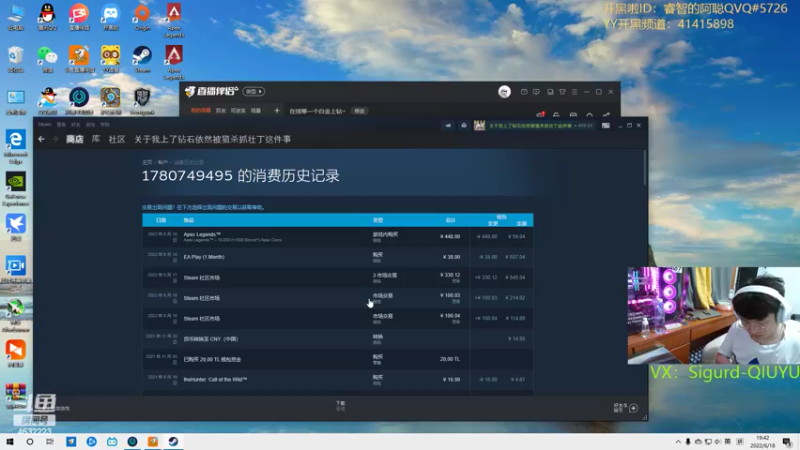This screenshot has width=800, height=450.
Task: Add a scene with the plus icon
Action: click(x=277, y=111)
